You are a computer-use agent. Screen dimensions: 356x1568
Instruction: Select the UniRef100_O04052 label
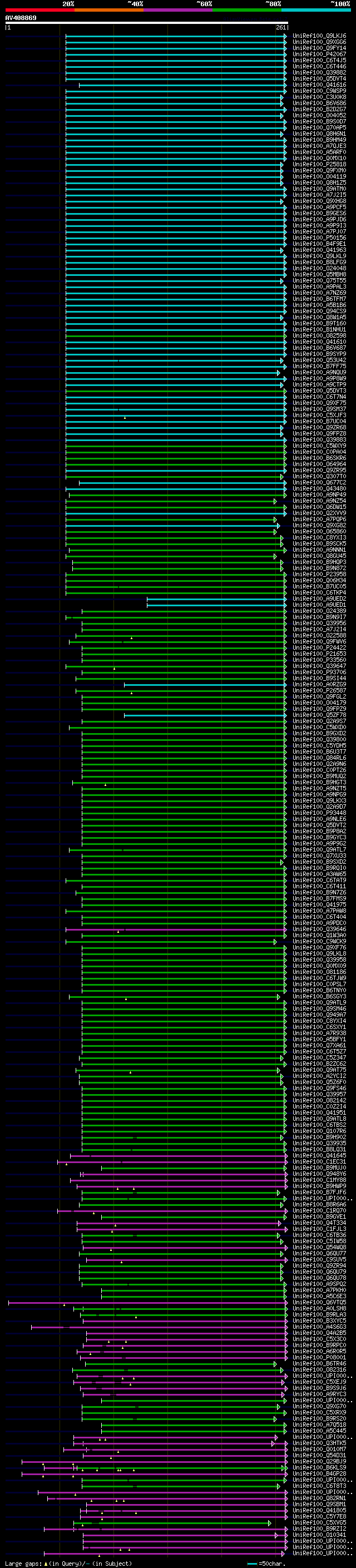(319, 116)
